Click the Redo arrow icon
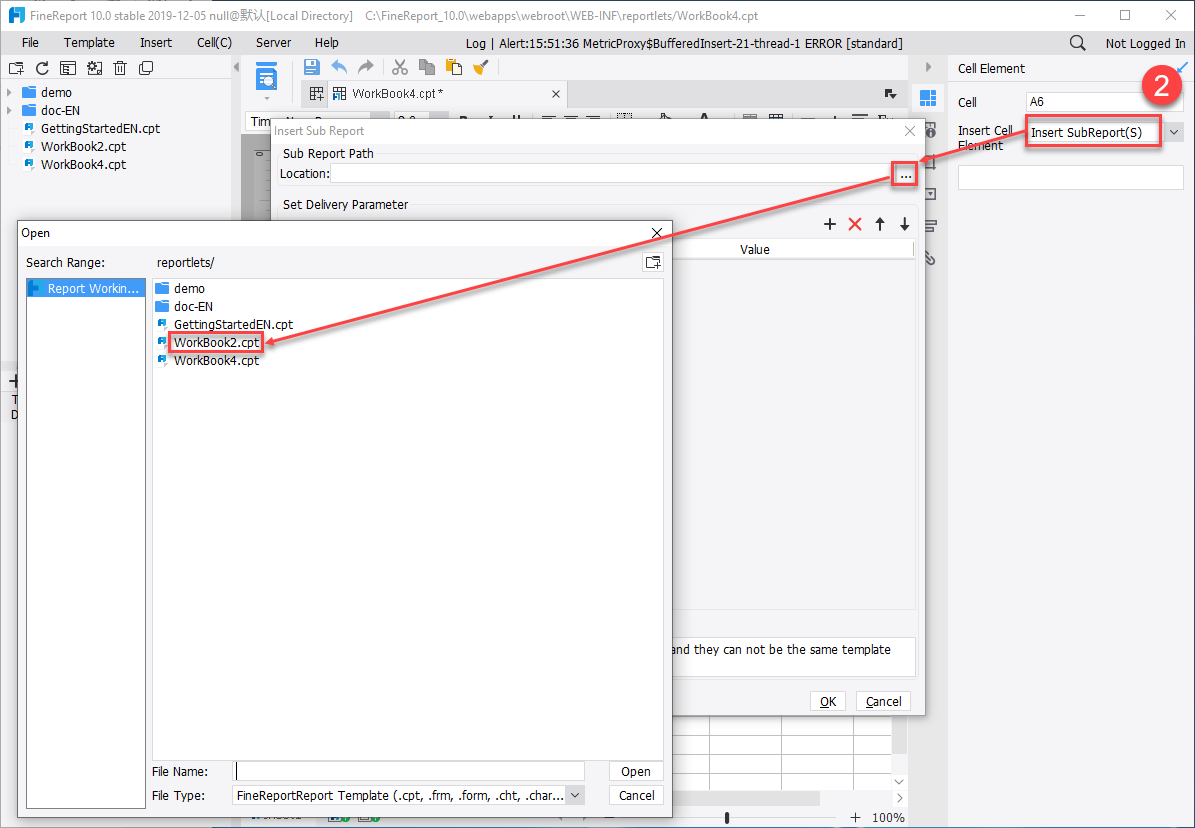The width and height of the screenshot is (1195, 828). point(365,66)
